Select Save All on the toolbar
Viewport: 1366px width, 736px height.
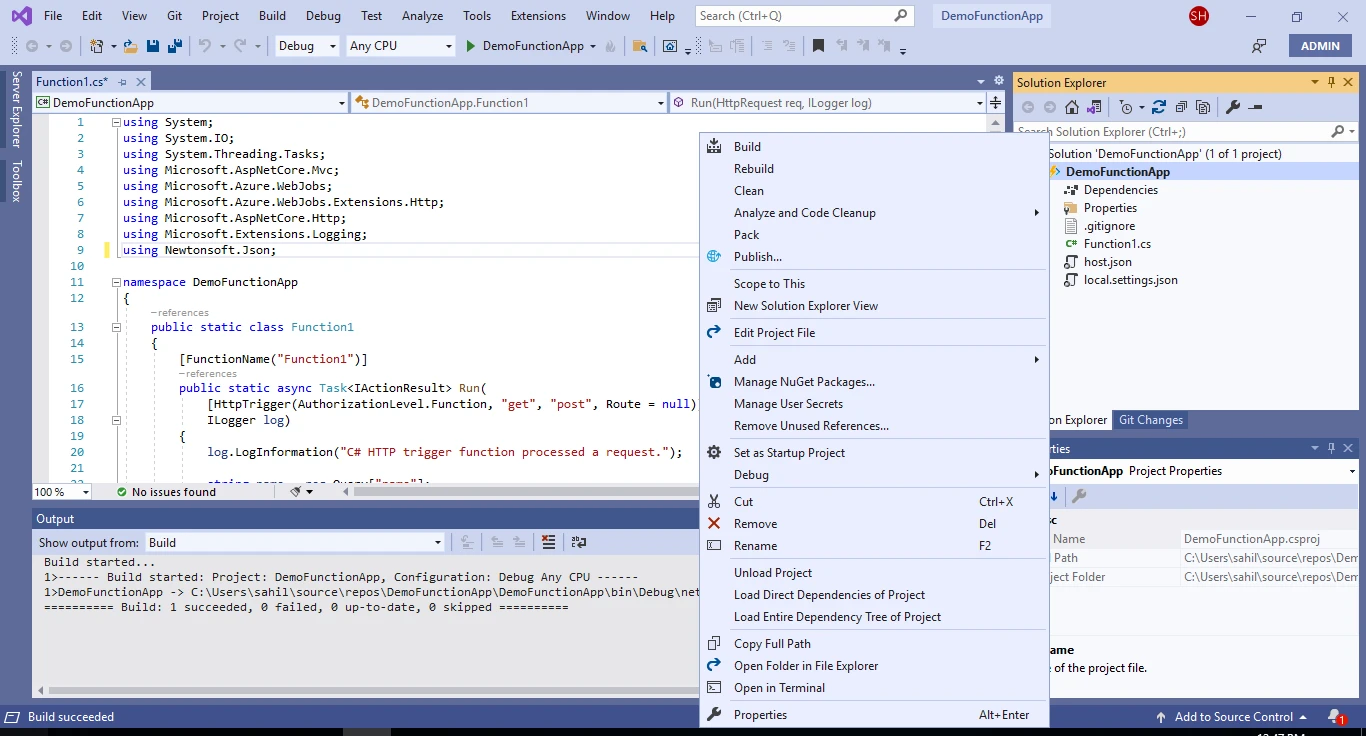click(175, 46)
